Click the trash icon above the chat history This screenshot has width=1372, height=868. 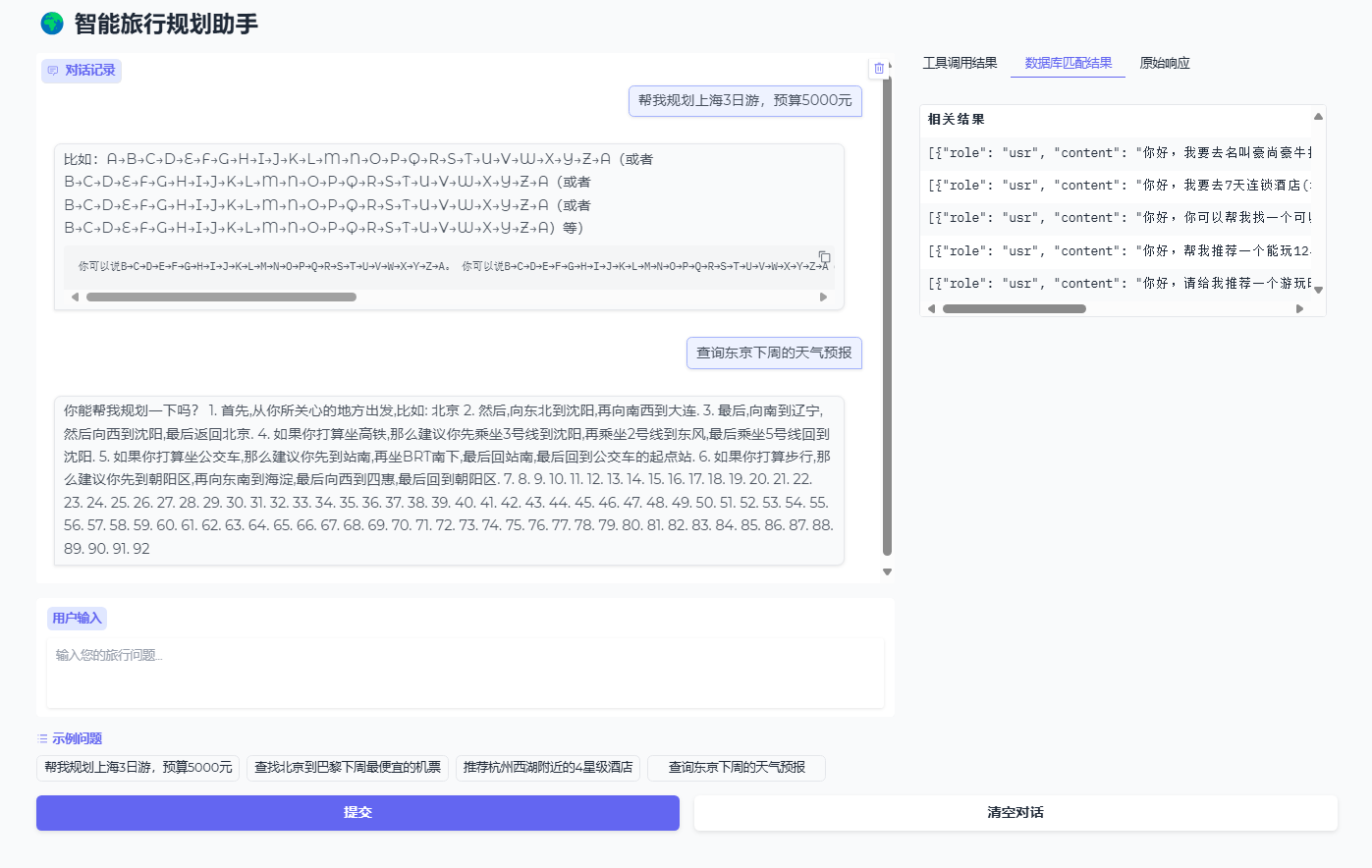879,68
